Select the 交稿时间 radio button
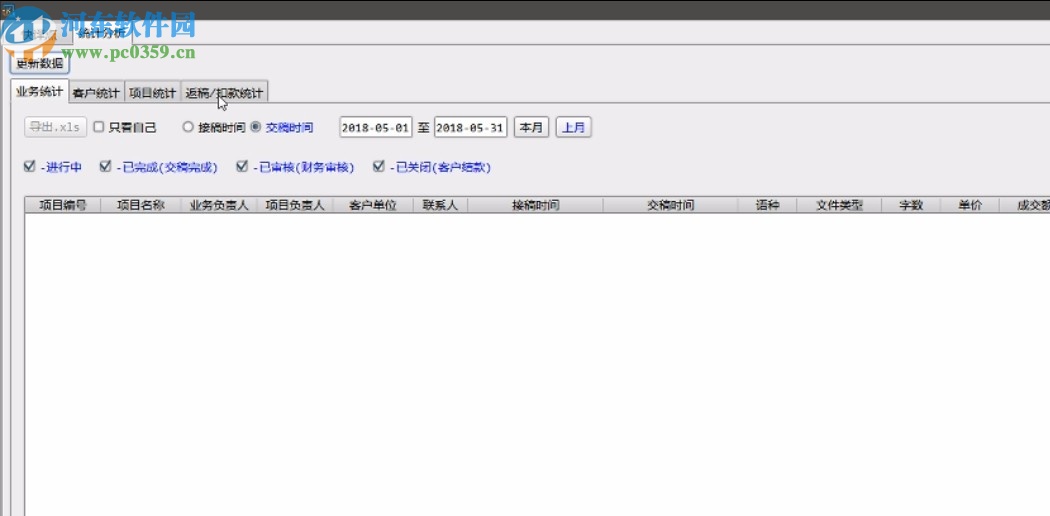This screenshot has width=1050, height=516. click(256, 127)
